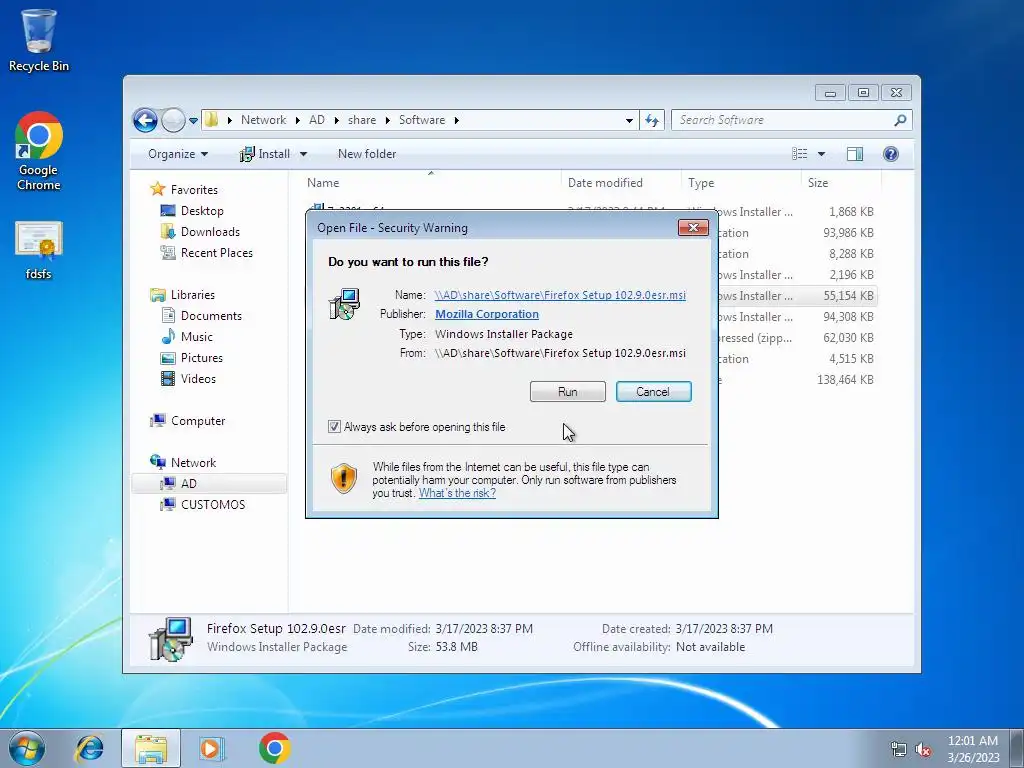Expand the address bar history dropdown
This screenshot has height=768, width=1024.
pos(629,120)
